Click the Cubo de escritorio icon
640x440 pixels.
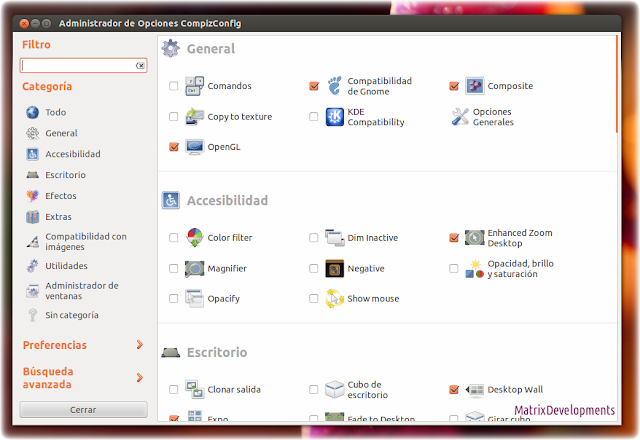335,389
